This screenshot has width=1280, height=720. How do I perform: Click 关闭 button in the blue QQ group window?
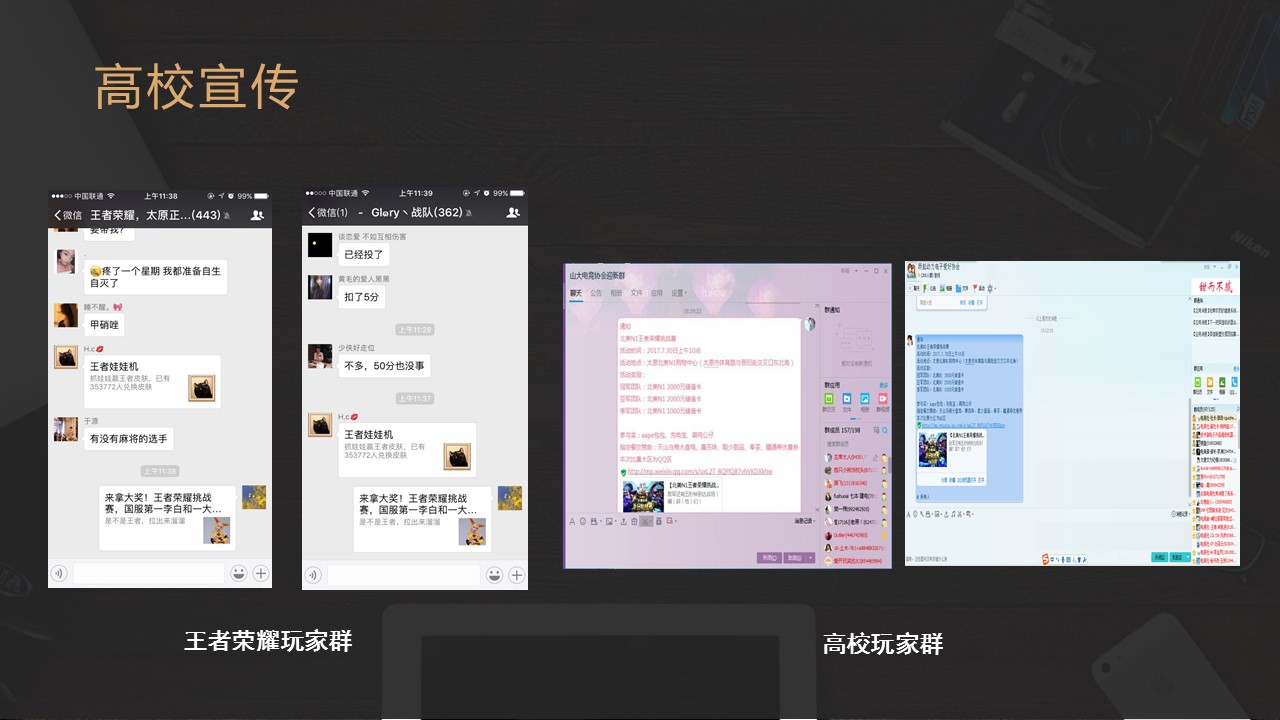pos(1159,557)
